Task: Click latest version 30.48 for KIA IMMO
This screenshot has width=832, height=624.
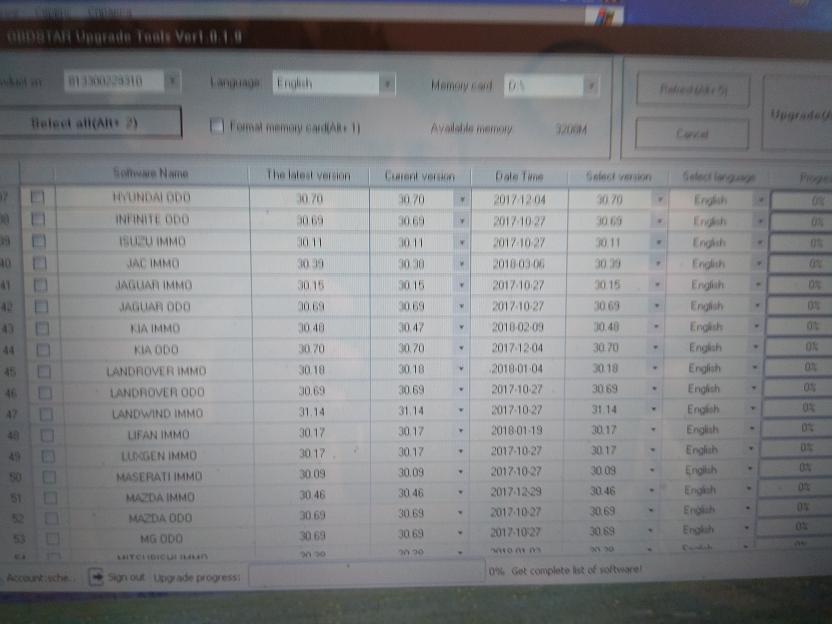Action: click(x=311, y=328)
